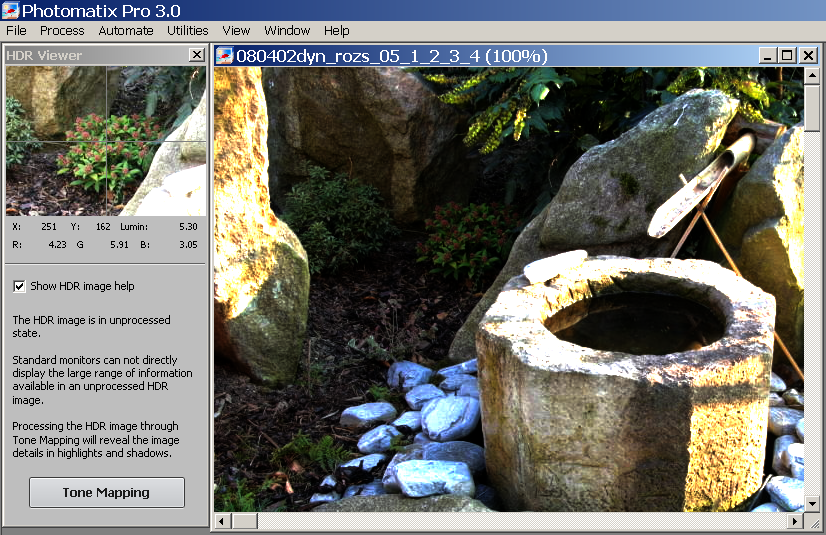Viewport: 826px width, 535px height.
Task: Maximize the 080402dyn_rozs image window
Action: [x=787, y=55]
